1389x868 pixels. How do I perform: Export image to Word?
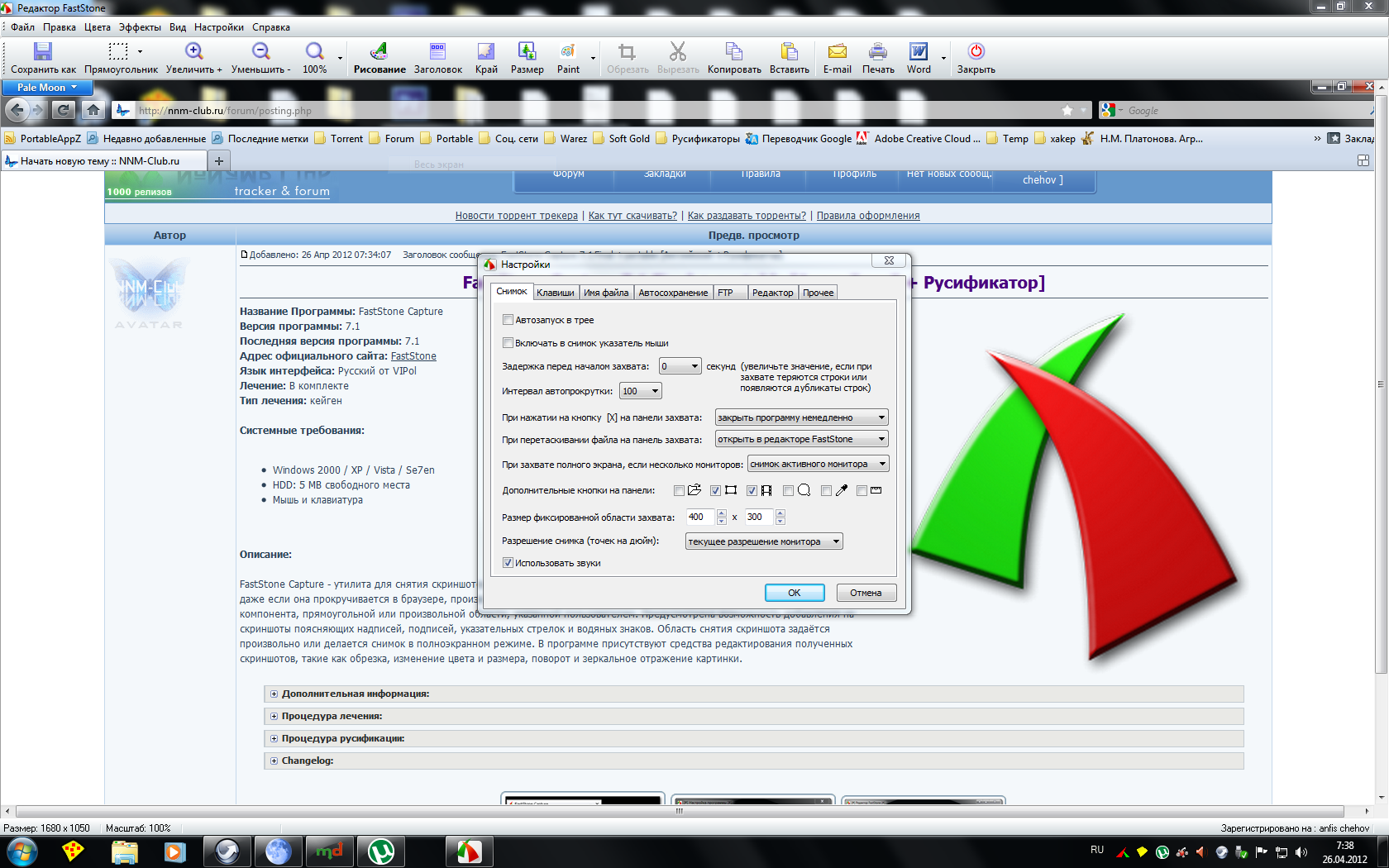click(x=919, y=52)
